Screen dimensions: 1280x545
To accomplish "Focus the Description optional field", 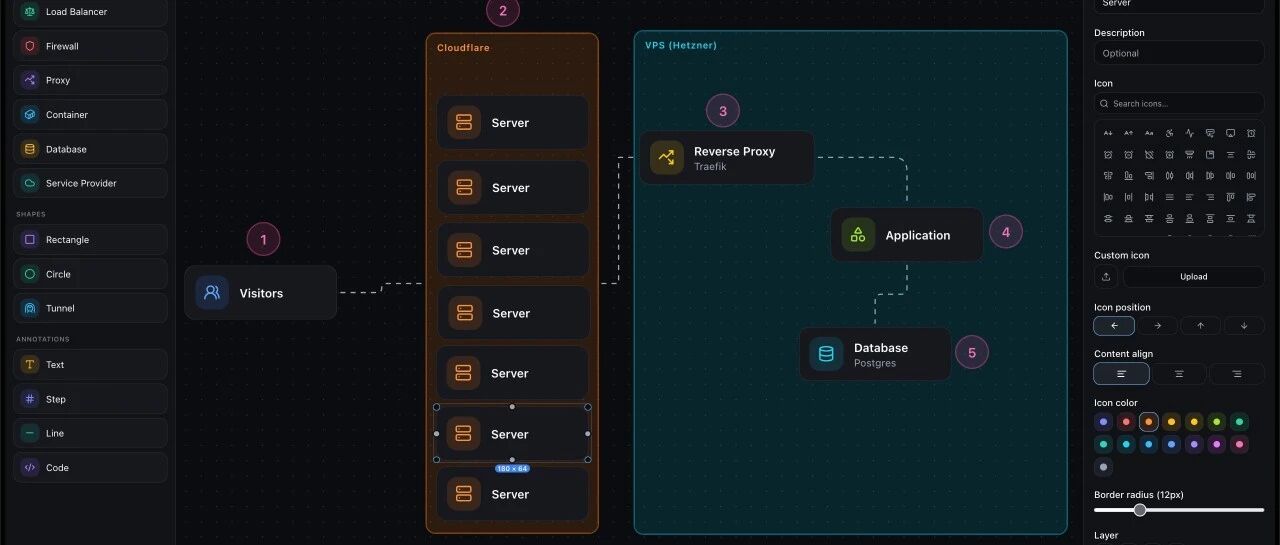I will pos(1179,53).
